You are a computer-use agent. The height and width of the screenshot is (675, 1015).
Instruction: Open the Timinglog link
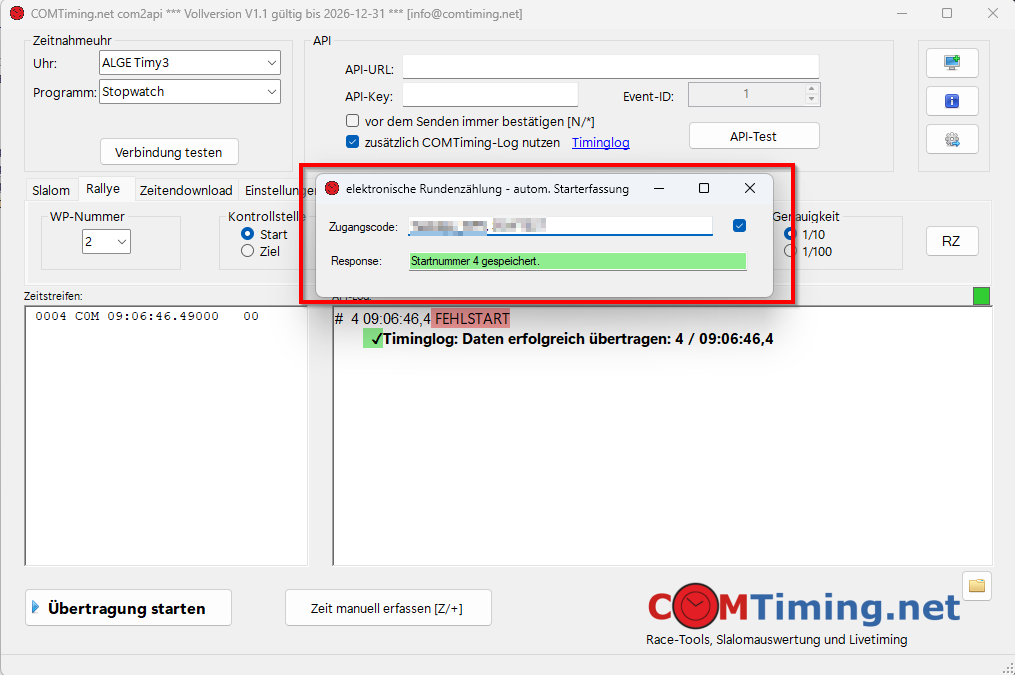coord(600,143)
